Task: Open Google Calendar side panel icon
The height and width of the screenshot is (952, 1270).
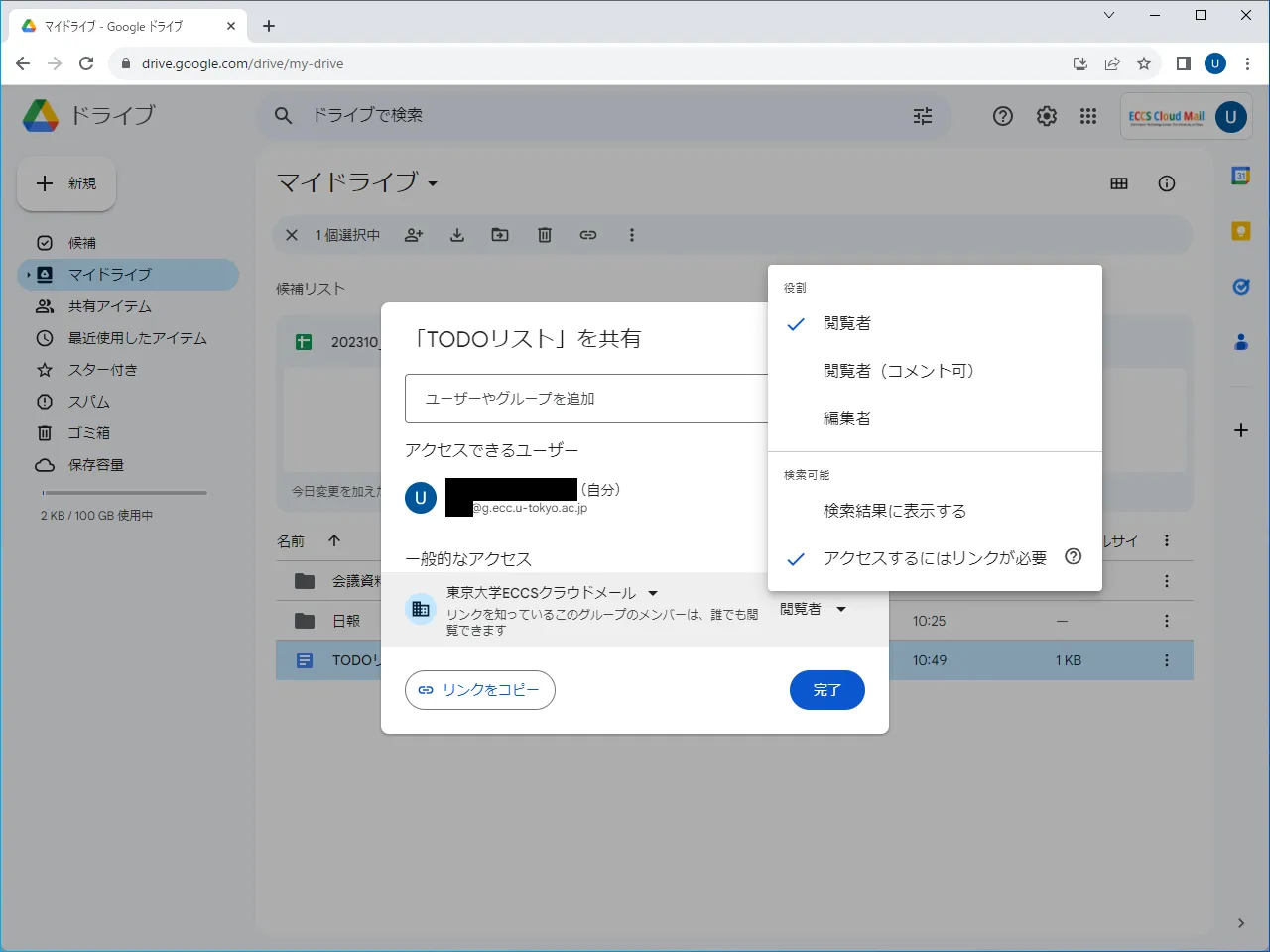Action: point(1240,176)
